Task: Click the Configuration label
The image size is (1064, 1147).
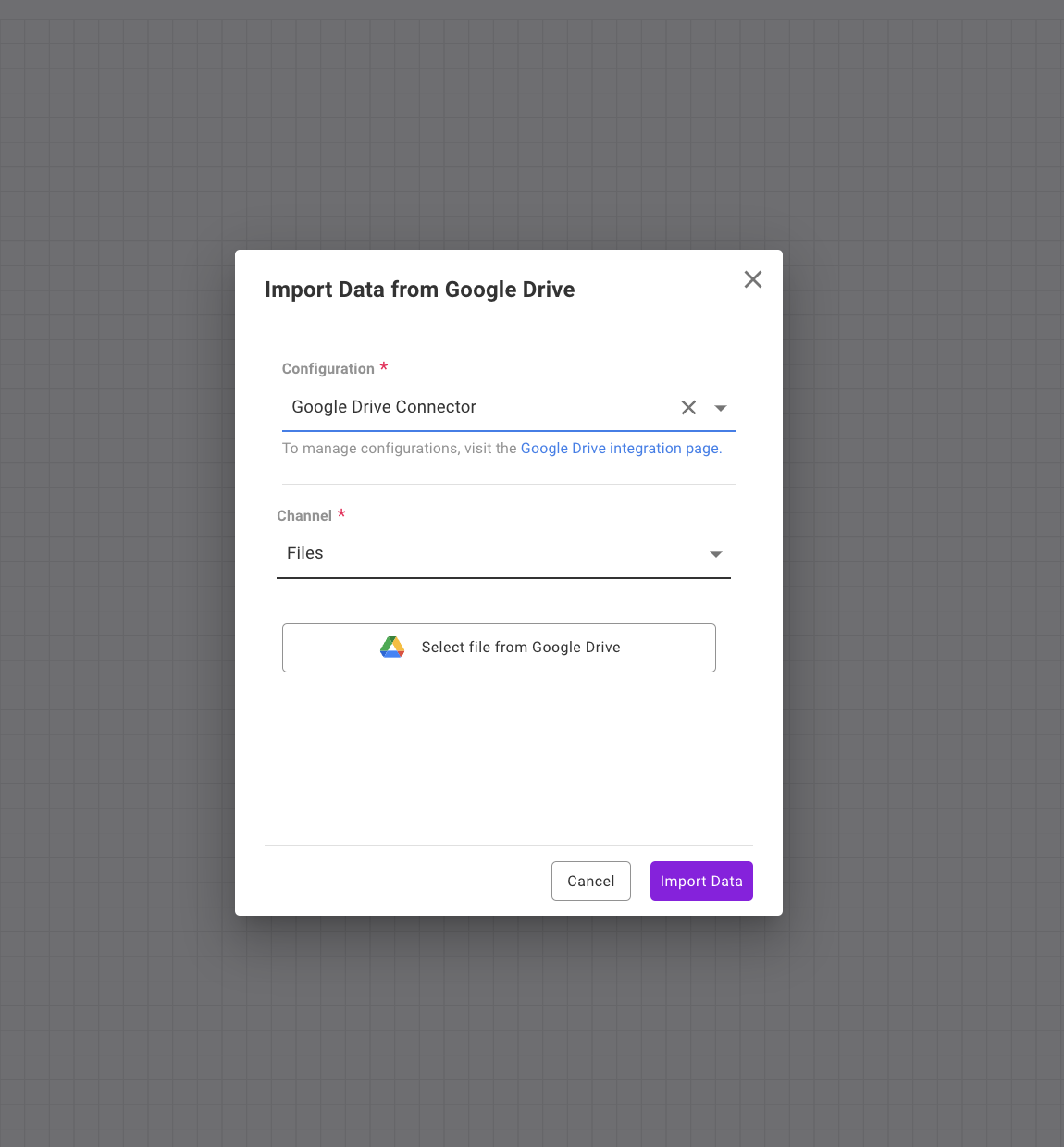Action: (328, 368)
